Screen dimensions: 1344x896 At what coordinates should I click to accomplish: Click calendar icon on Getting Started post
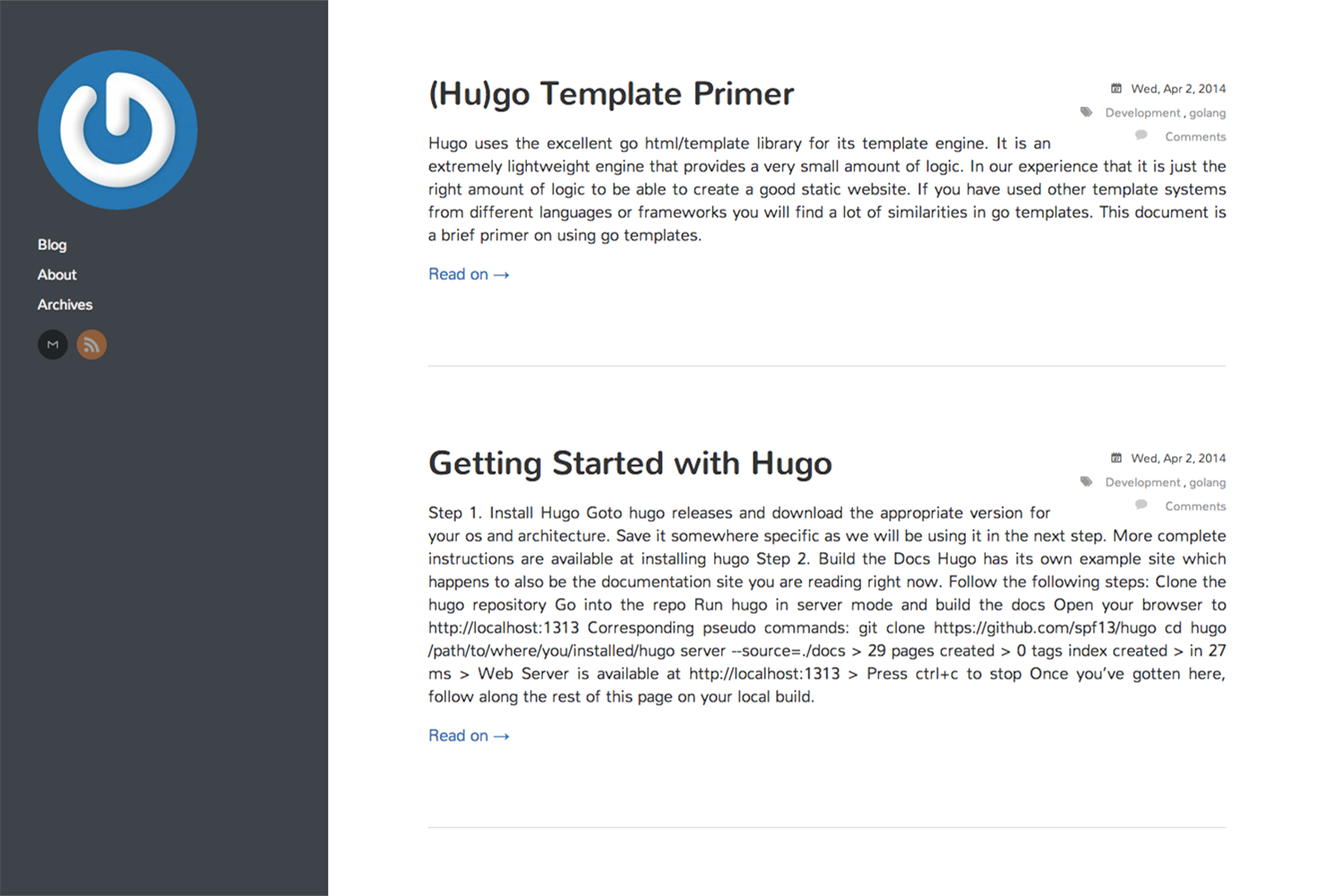coord(1116,458)
